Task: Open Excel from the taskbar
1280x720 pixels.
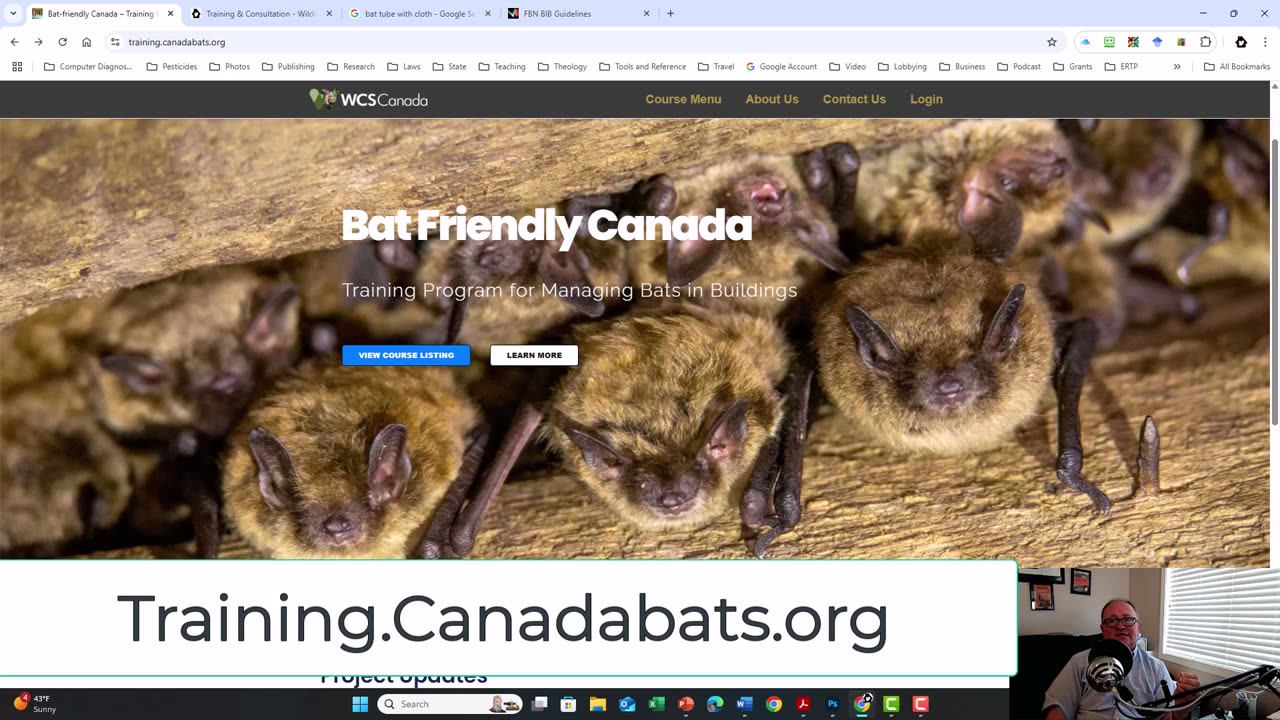Action: coord(656,704)
